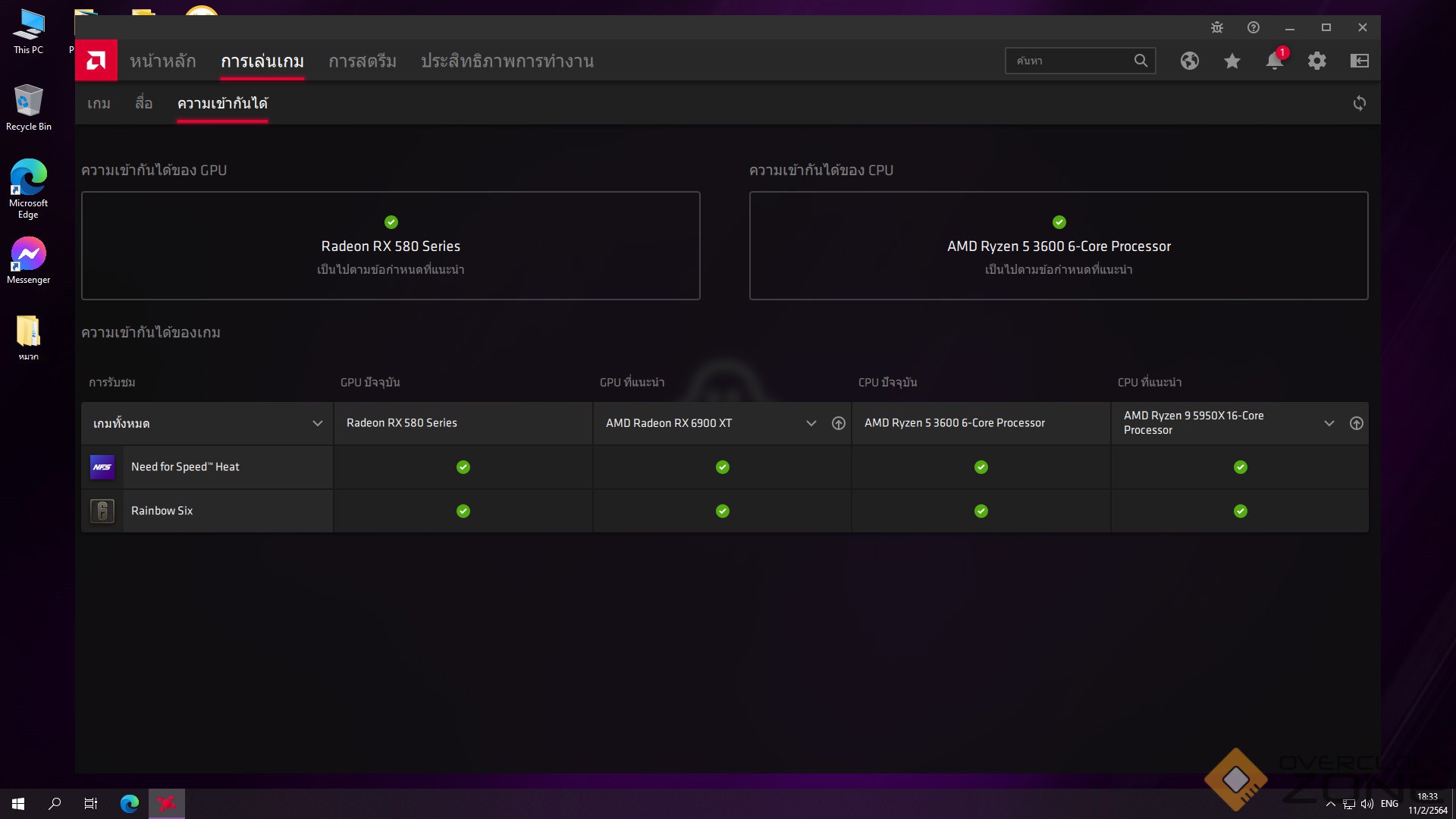This screenshot has width=1456, height=819.
Task: Open the notifications bell icon
Action: pyautogui.click(x=1274, y=61)
